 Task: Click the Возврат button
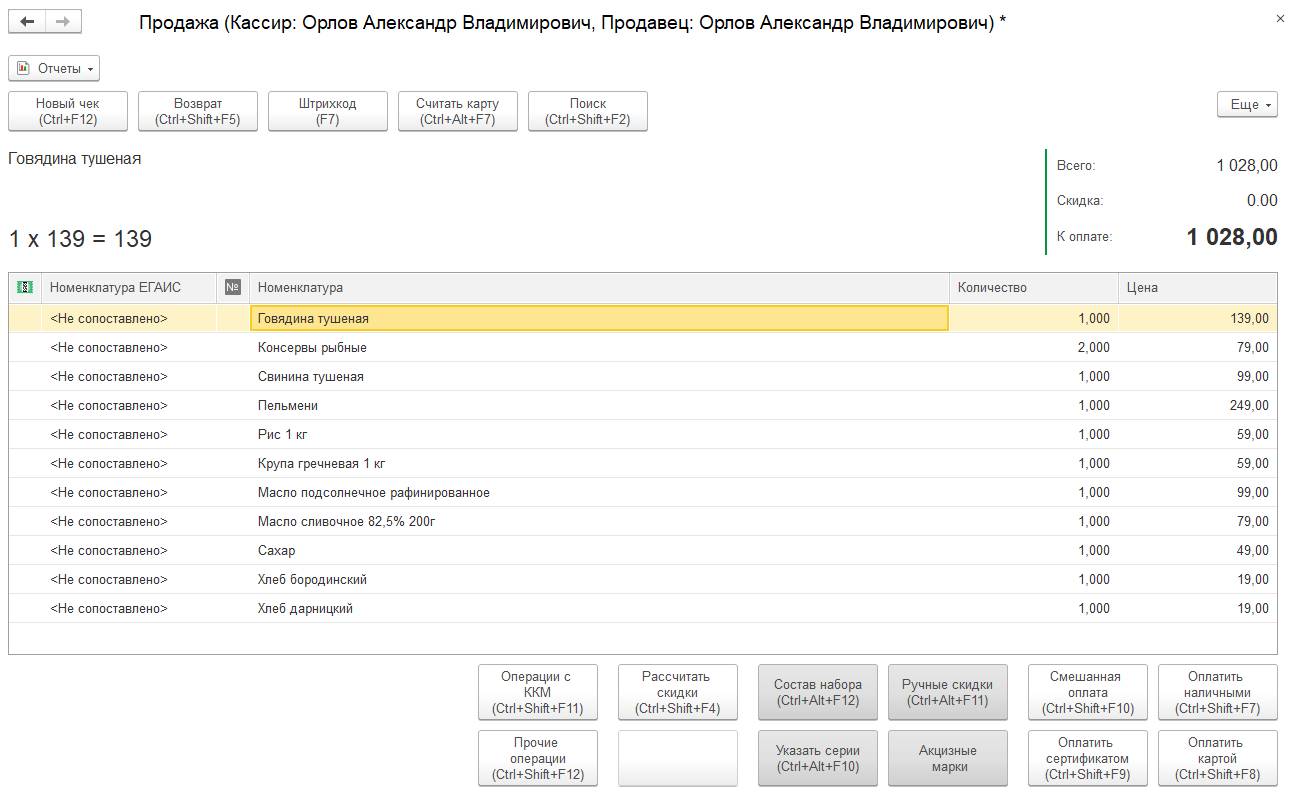click(198, 111)
